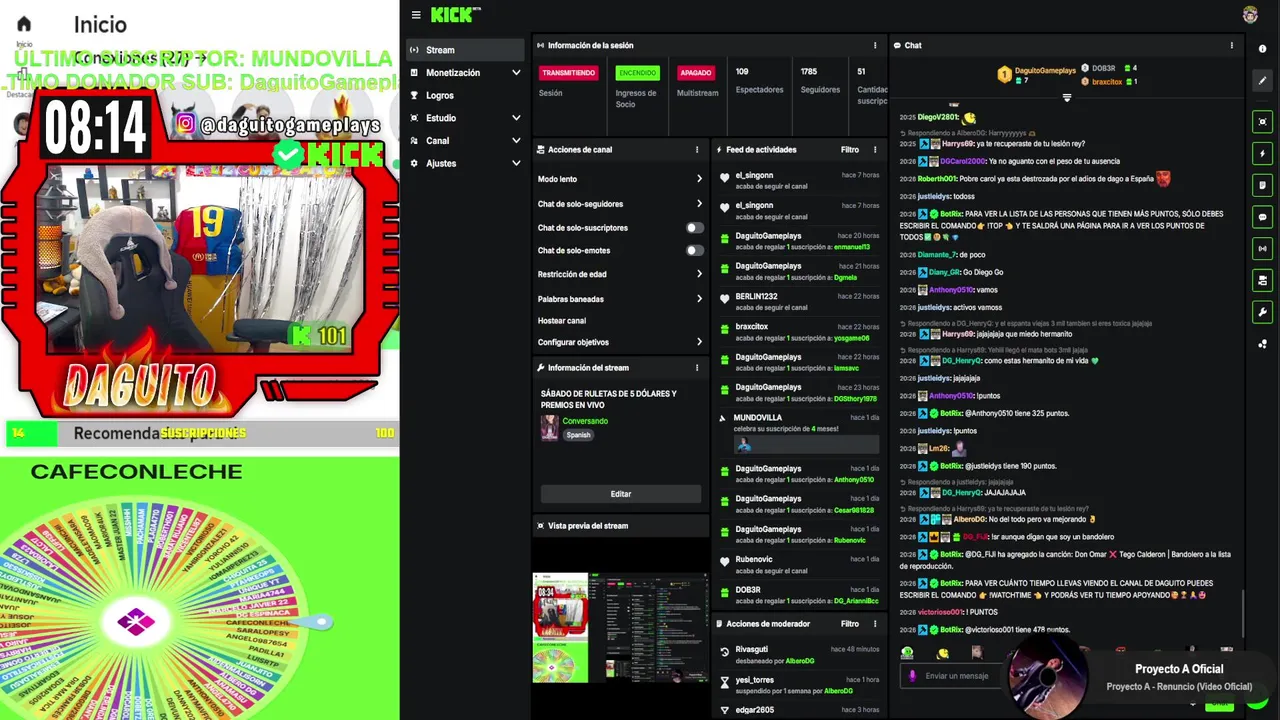Toggle the chat bubble widget in the right sidebar
Image resolution: width=1280 pixels, height=720 pixels.
tap(1262, 217)
